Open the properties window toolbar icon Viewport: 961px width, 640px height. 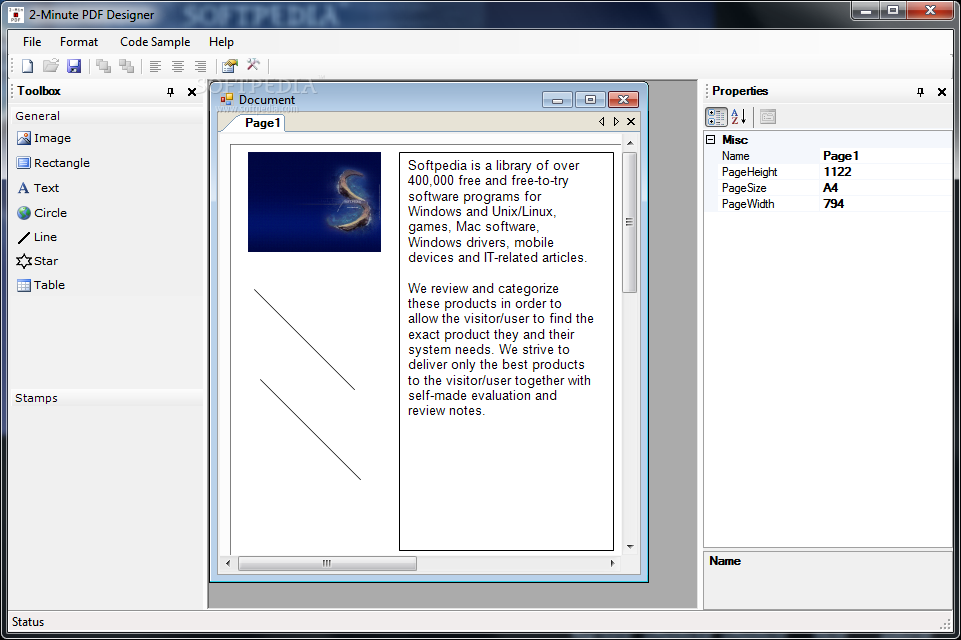230,66
